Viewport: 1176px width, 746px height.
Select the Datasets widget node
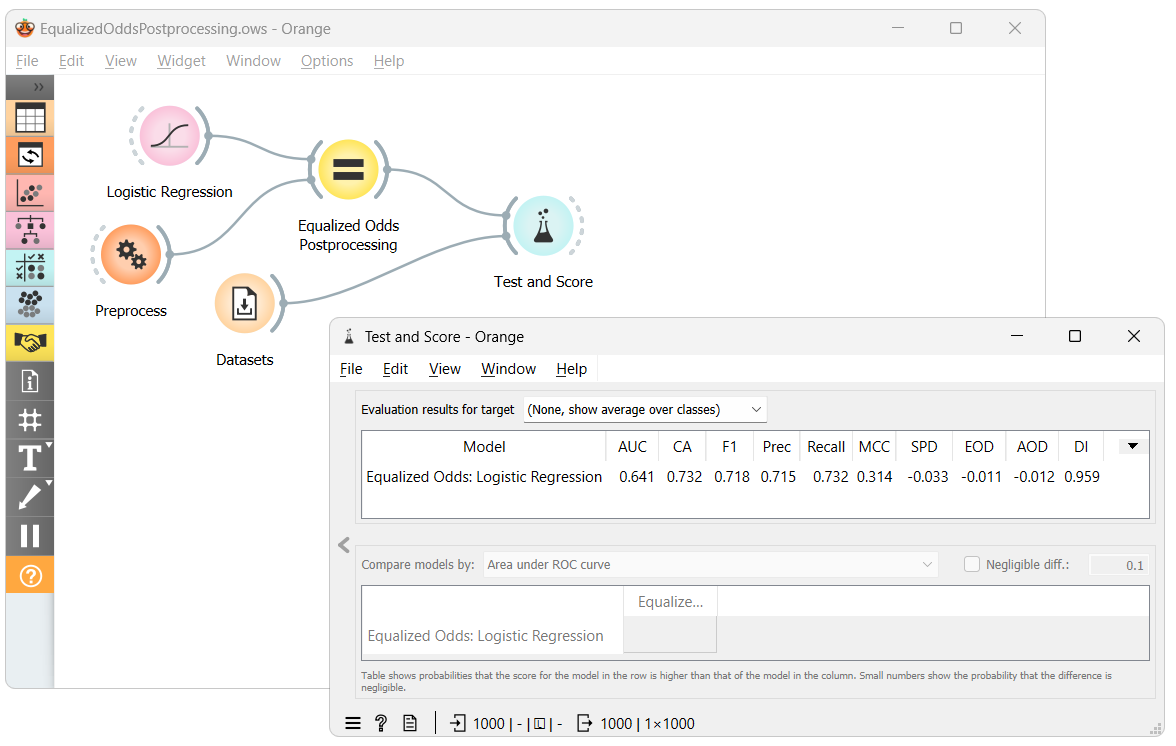244,304
